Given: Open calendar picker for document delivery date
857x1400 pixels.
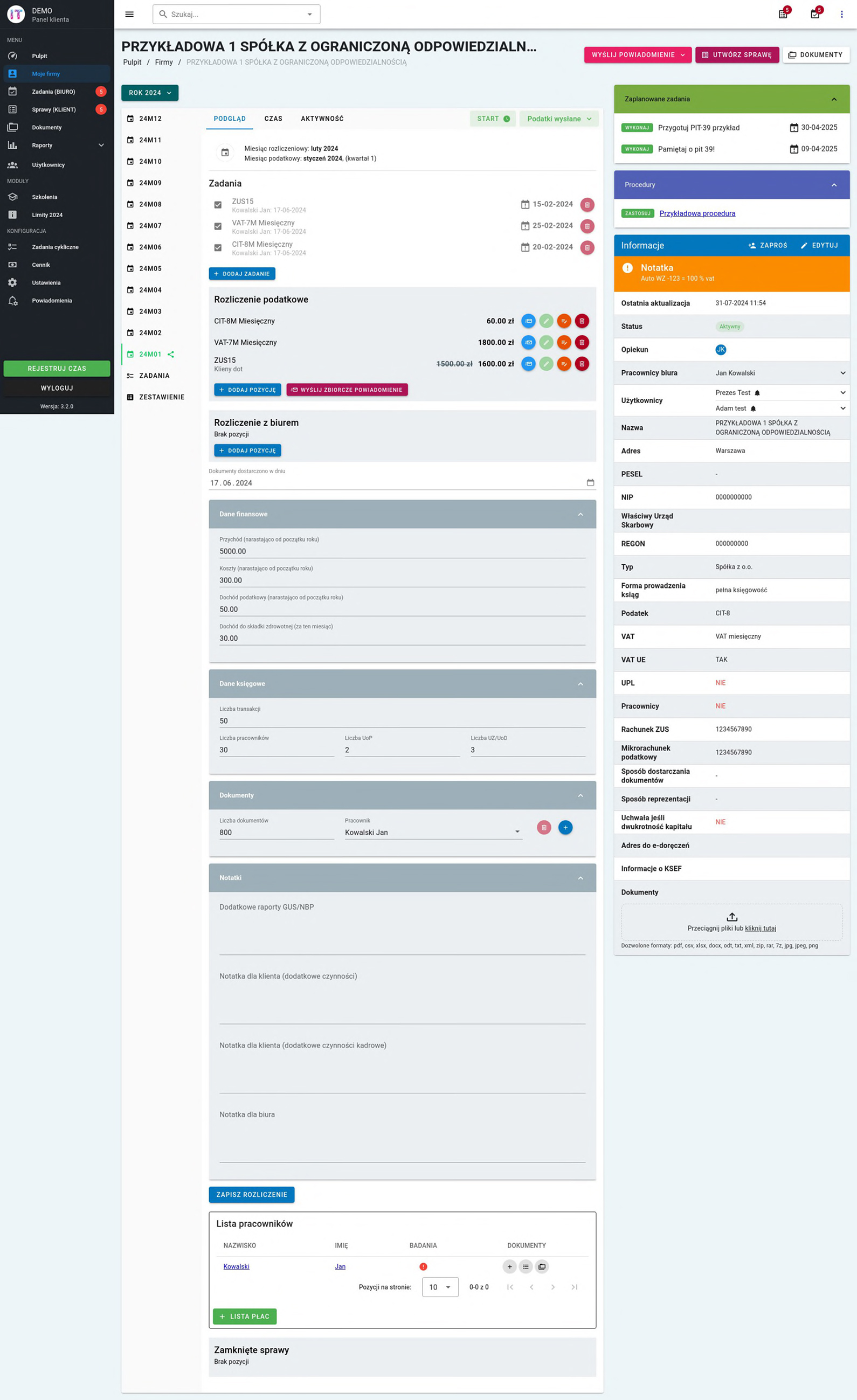Looking at the screenshot, I should (x=590, y=483).
